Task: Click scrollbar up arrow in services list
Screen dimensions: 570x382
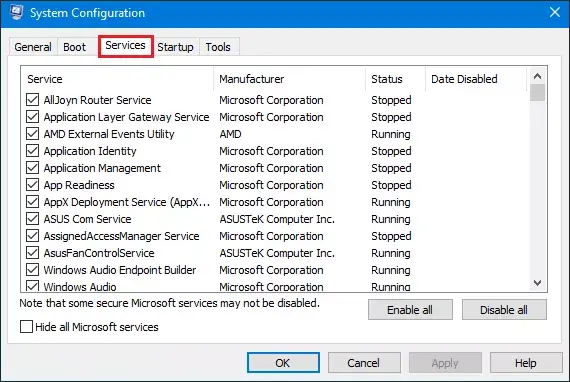Action: (x=537, y=76)
